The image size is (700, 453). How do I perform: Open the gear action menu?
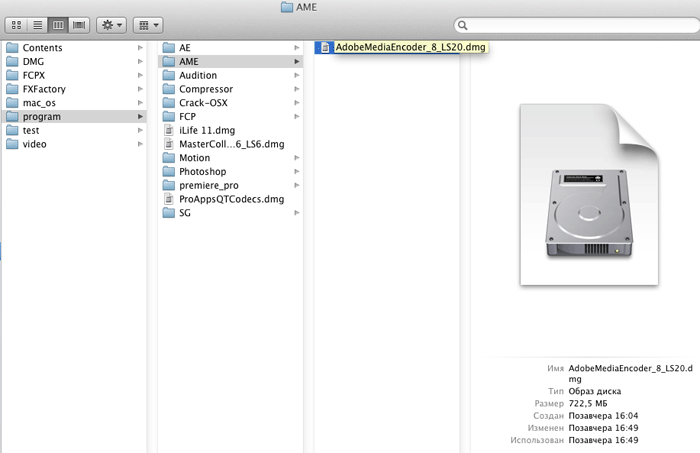pyautogui.click(x=112, y=25)
